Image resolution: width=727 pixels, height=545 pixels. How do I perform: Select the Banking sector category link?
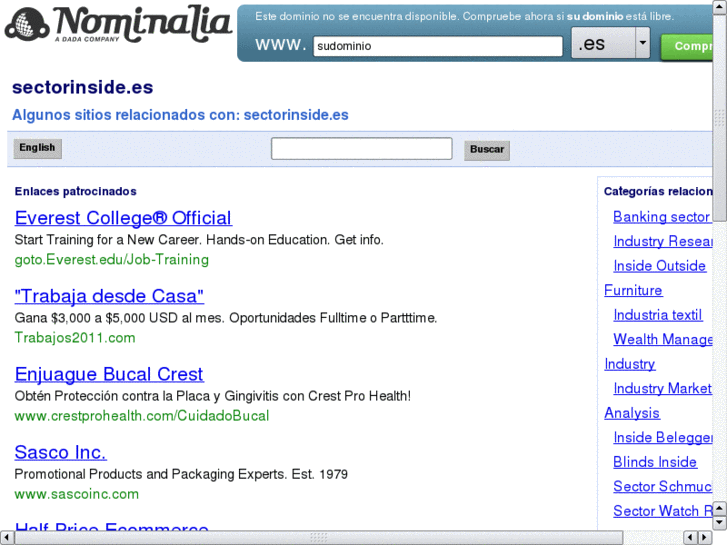tap(663, 217)
